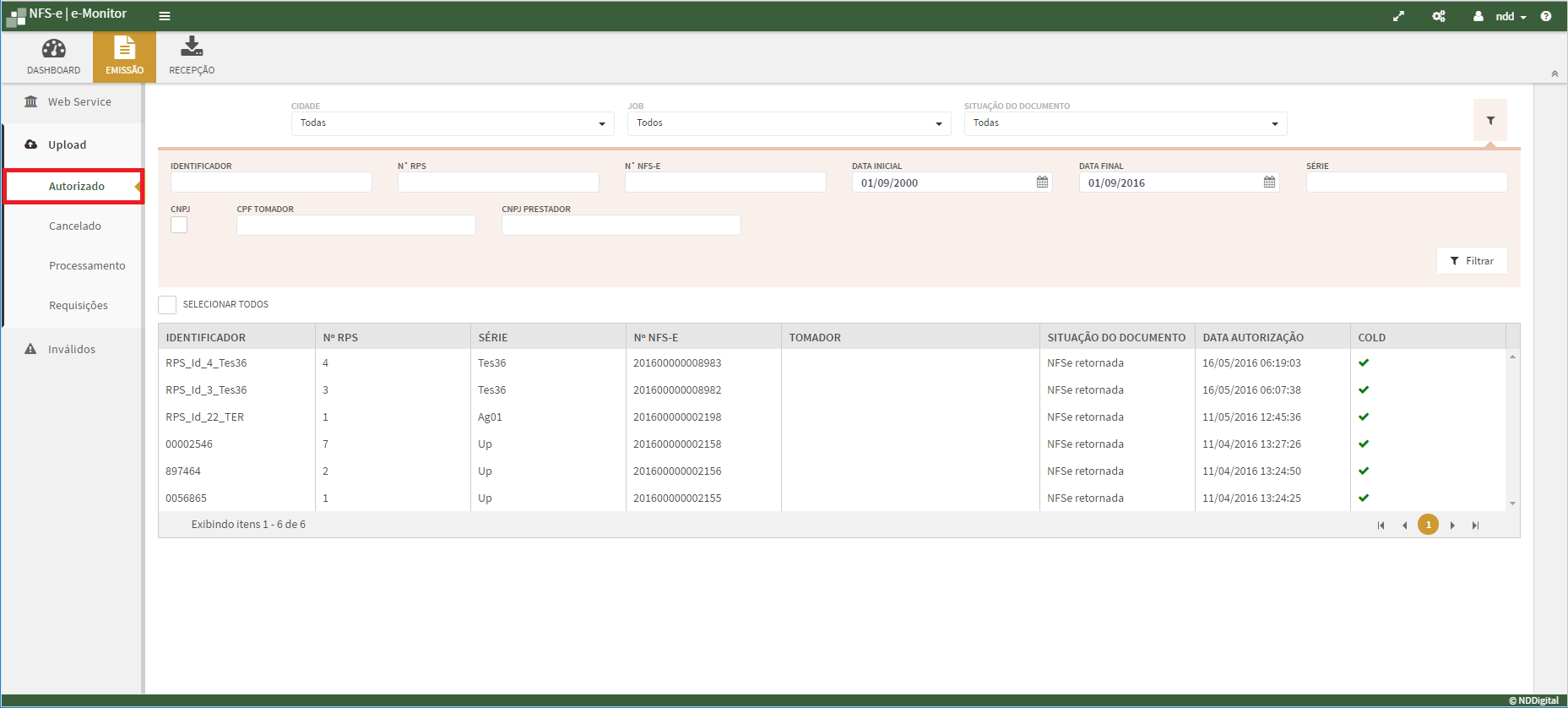Open the settings gears icon
Screen dimensions: 1568x708
pyautogui.click(x=1439, y=16)
